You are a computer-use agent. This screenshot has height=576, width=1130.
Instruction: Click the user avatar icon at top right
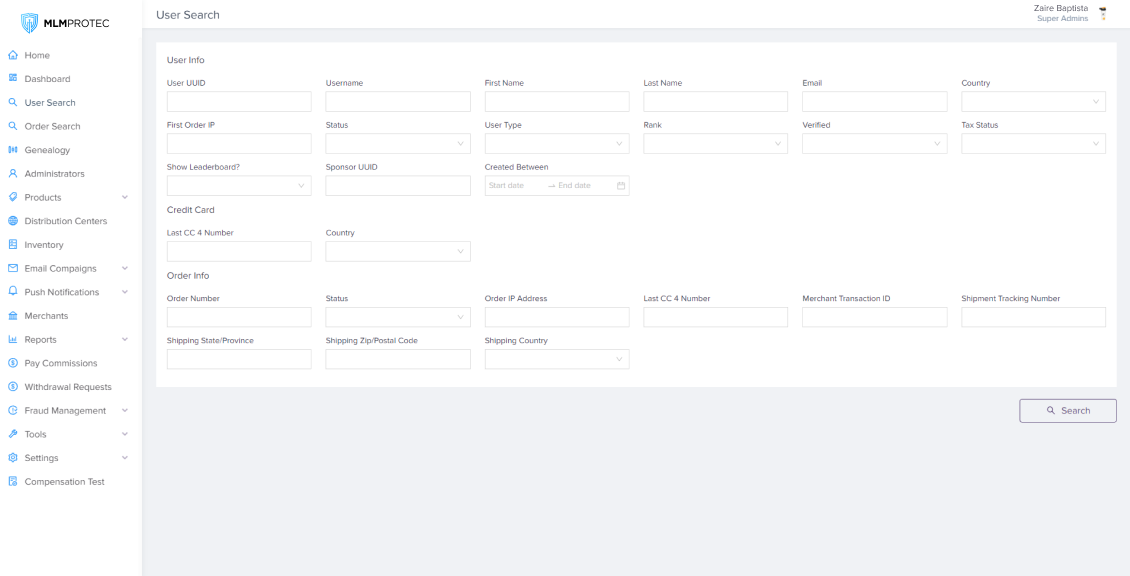pyautogui.click(x=1103, y=13)
